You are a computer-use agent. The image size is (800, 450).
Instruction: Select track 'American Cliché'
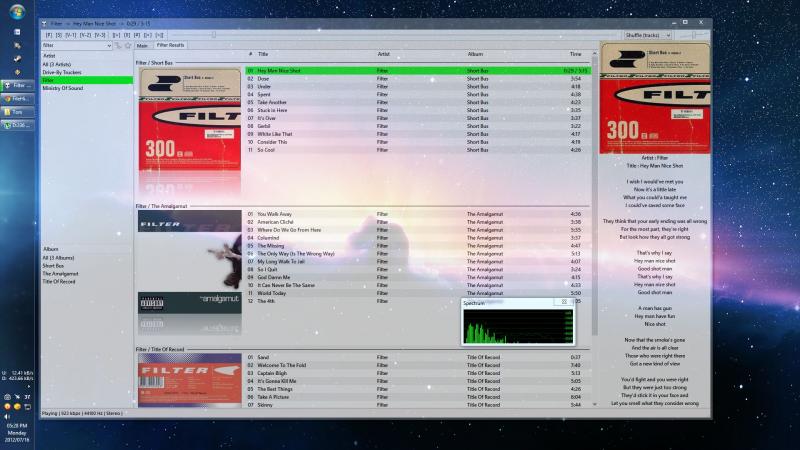[417, 222]
